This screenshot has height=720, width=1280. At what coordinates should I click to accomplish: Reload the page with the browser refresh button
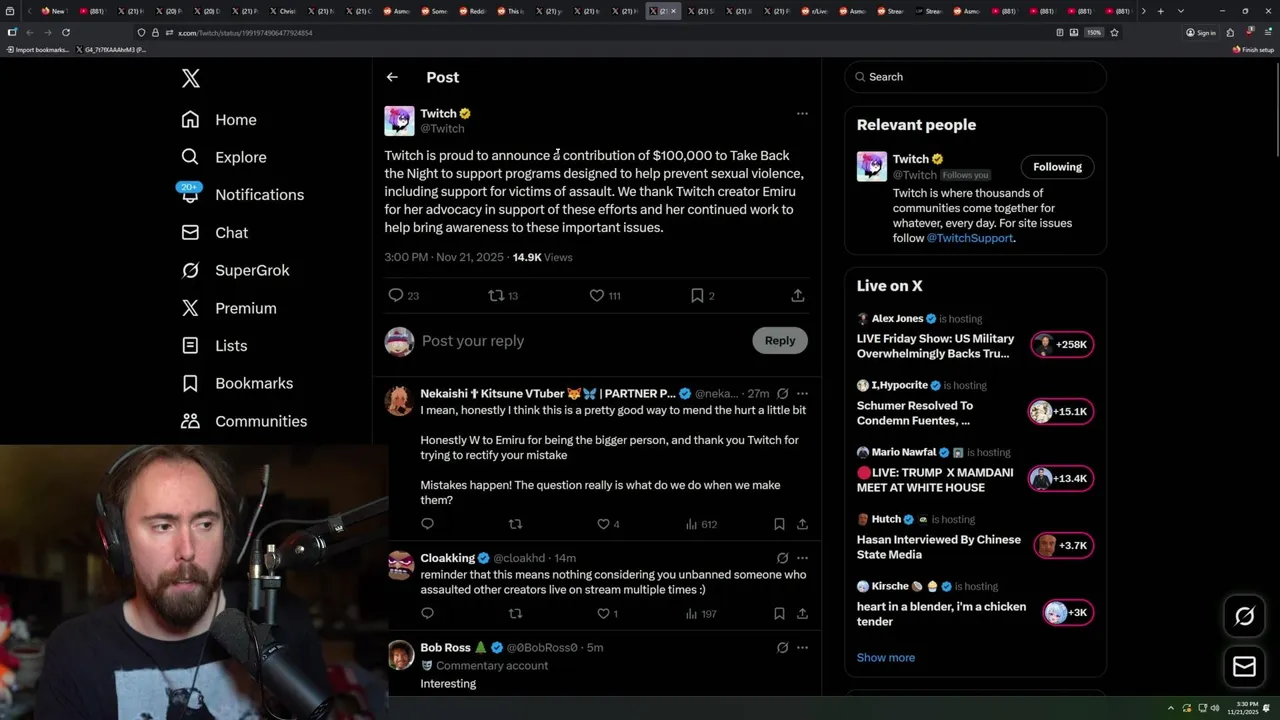click(x=66, y=33)
